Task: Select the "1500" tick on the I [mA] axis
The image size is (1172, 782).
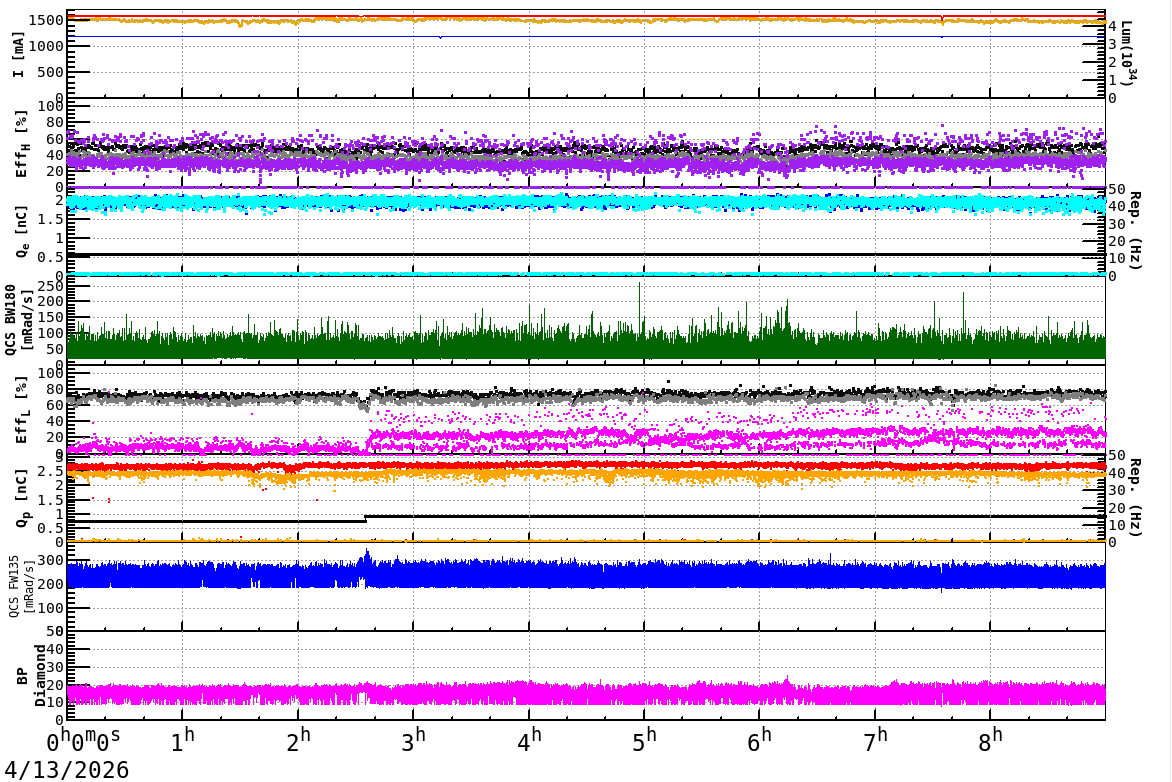Action: (46, 20)
